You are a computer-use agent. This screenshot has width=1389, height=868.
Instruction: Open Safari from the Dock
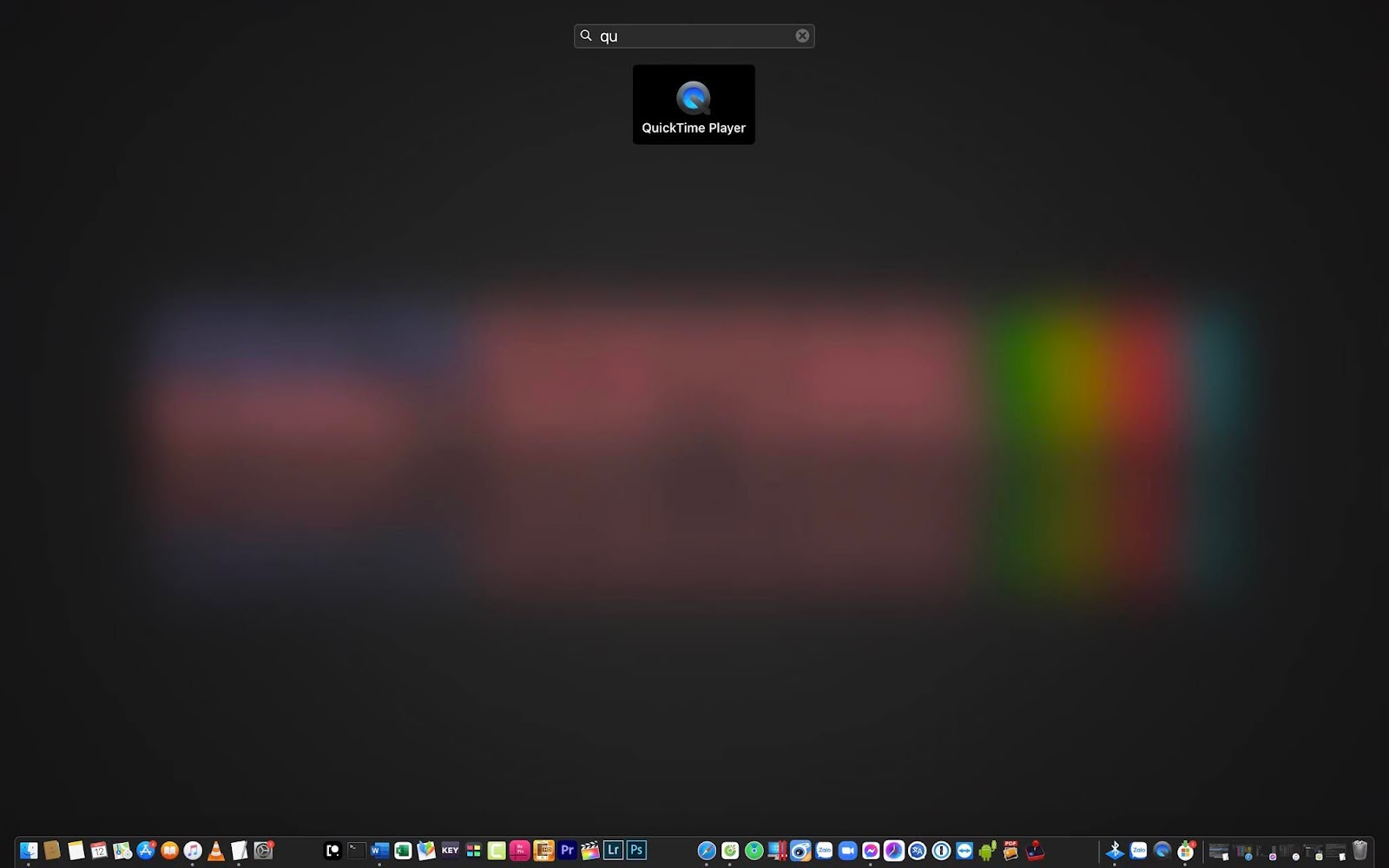click(x=707, y=851)
